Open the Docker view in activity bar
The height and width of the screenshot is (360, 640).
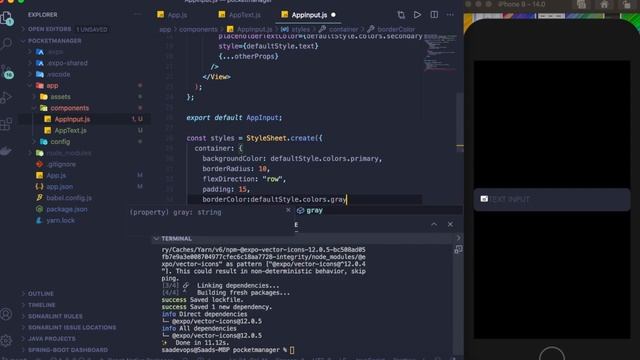(6, 151)
